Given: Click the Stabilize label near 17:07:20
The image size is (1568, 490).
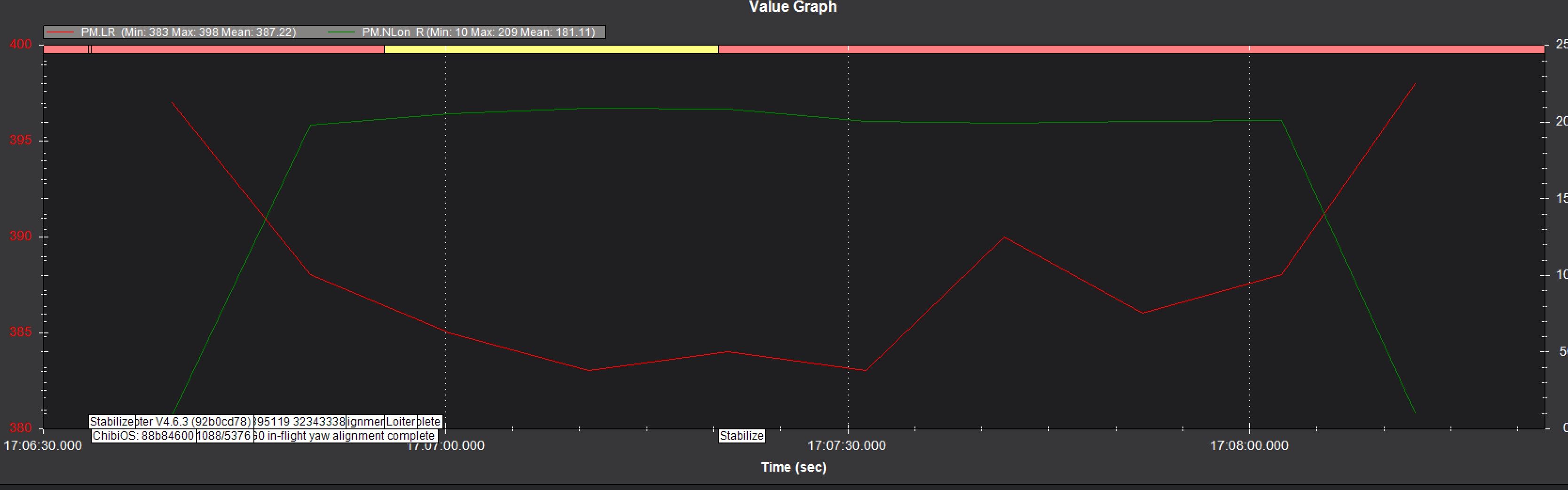Looking at the screenshot, I should tap(741, 436).
